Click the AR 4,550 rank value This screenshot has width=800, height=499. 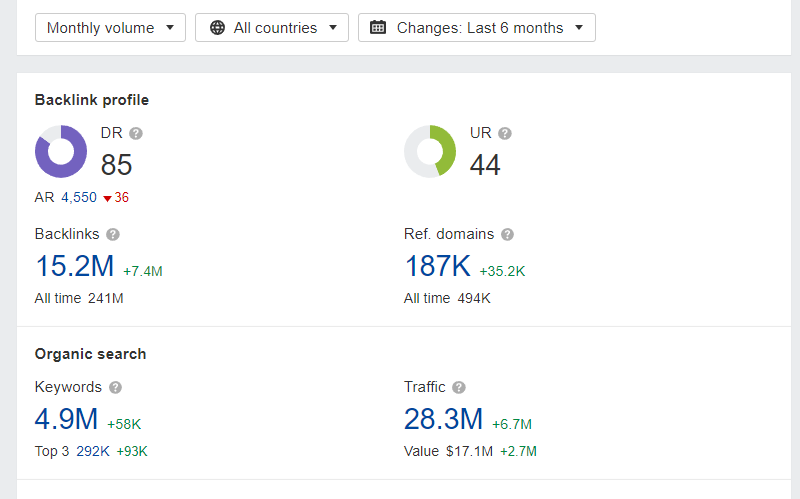(79, 197)
